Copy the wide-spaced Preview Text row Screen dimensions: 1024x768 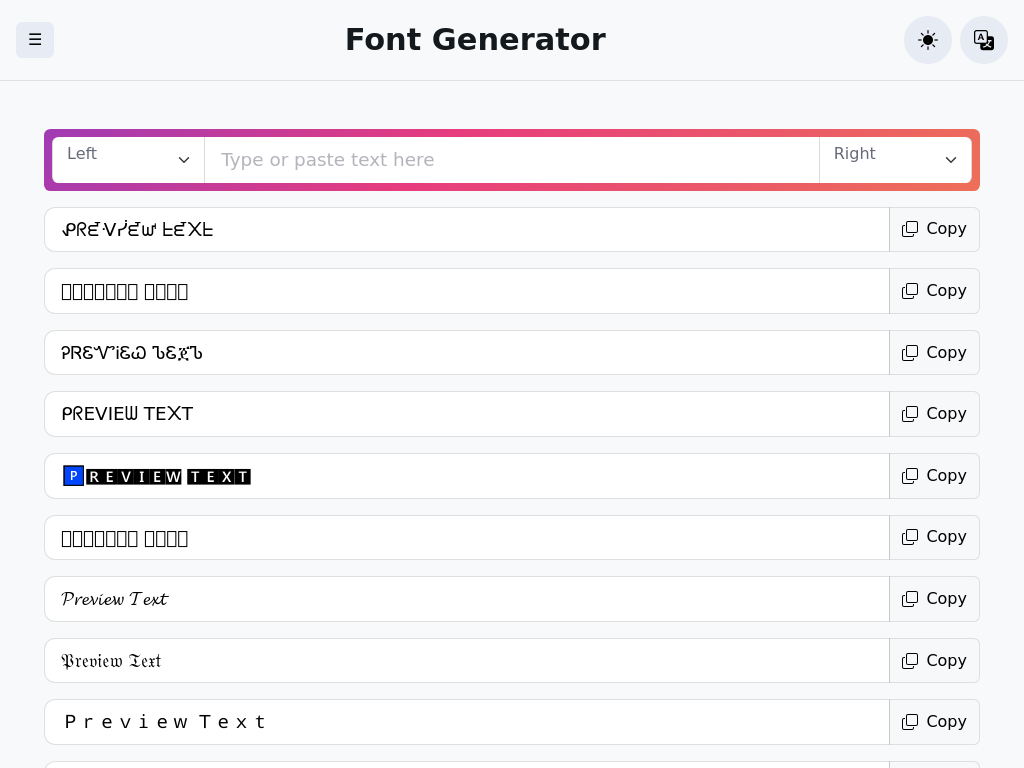934,722
